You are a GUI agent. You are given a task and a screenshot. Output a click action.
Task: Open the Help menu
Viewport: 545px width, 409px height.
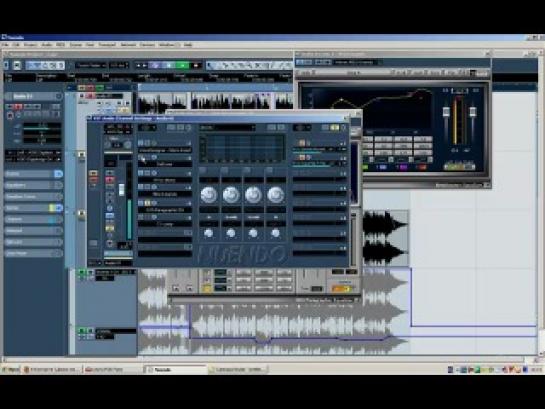pos(188,45)
